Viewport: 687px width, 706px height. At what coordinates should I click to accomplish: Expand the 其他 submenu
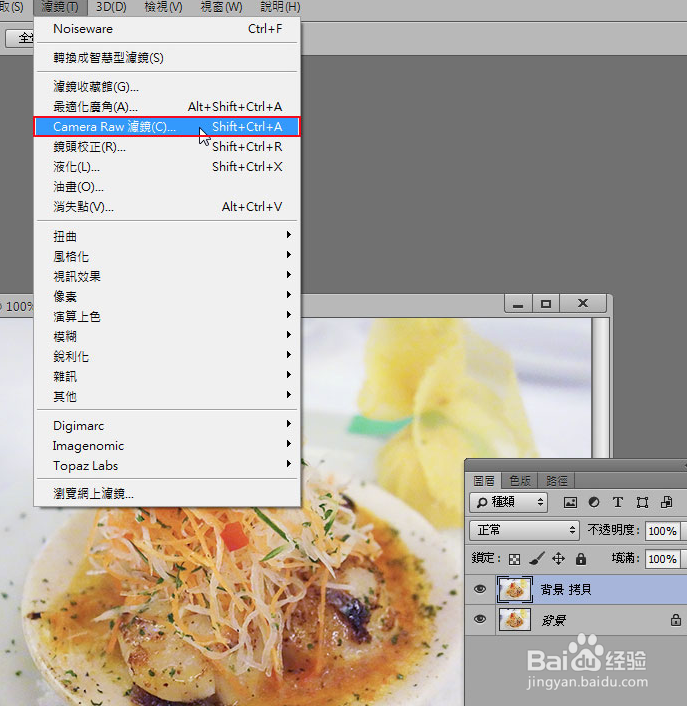[x=167, y=396]
